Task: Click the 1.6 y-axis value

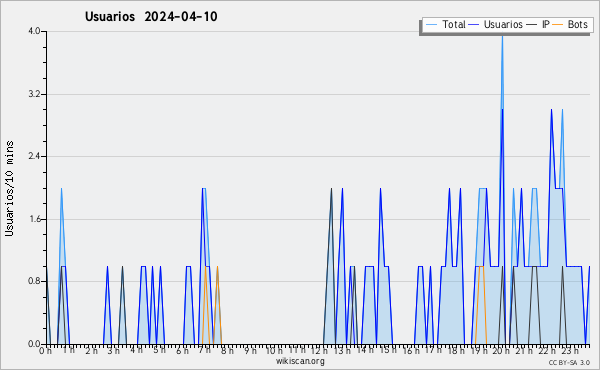Action: (34, 219)
